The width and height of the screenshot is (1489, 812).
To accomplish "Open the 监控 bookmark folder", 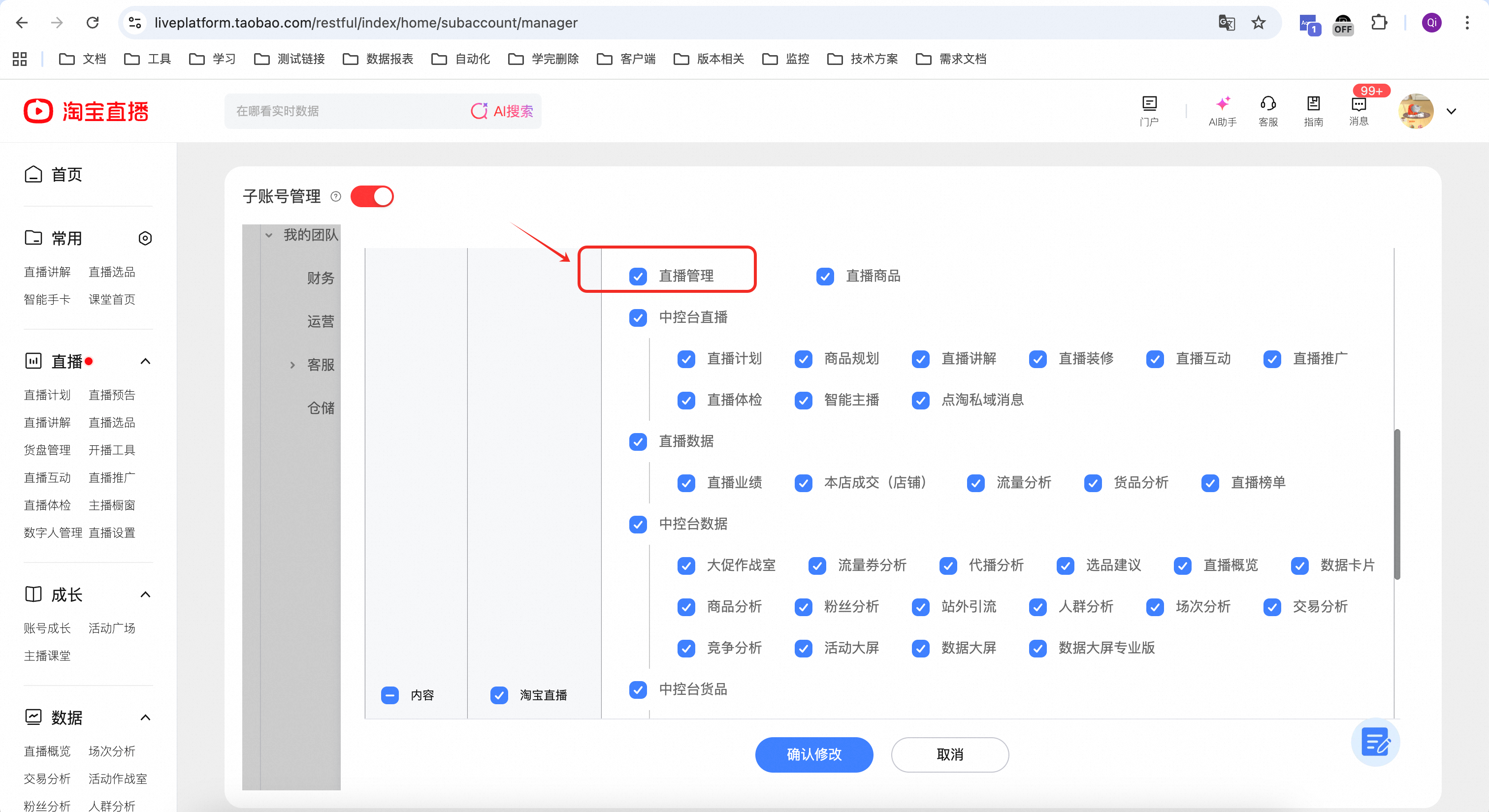I will click(x=786, y=59).
